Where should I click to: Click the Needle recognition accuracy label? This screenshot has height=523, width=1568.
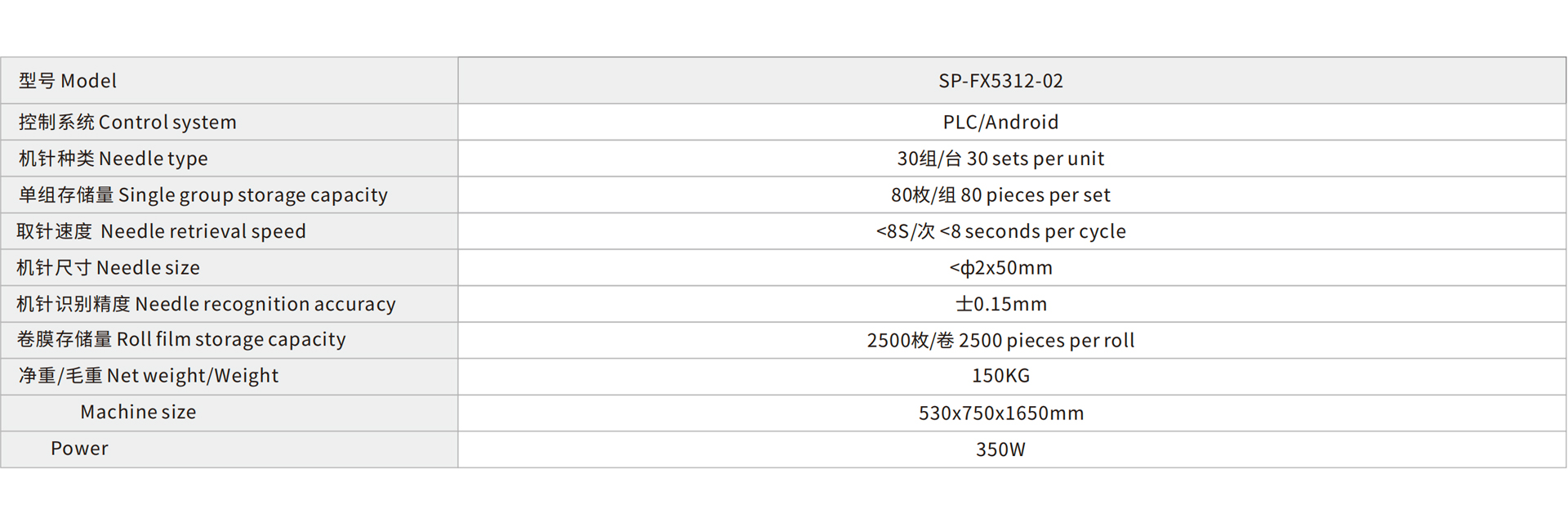tap(207, 304)
